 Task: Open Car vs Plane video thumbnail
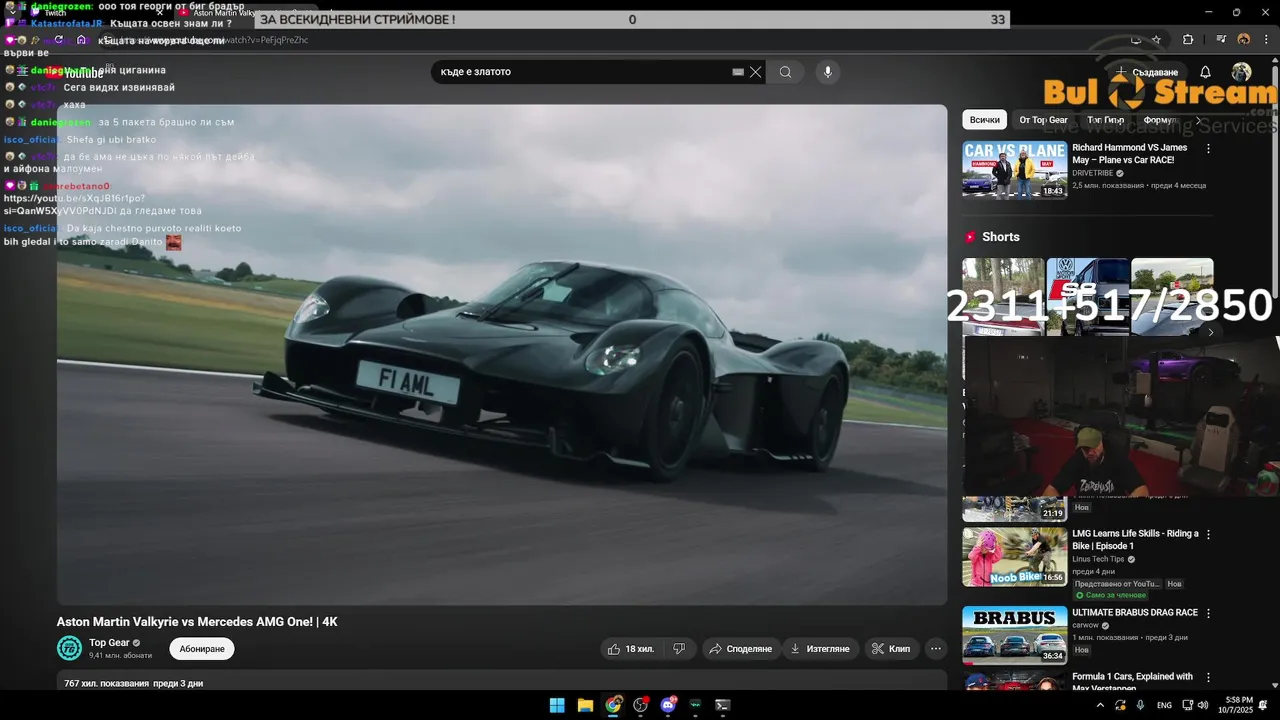tap(1014, 170)
